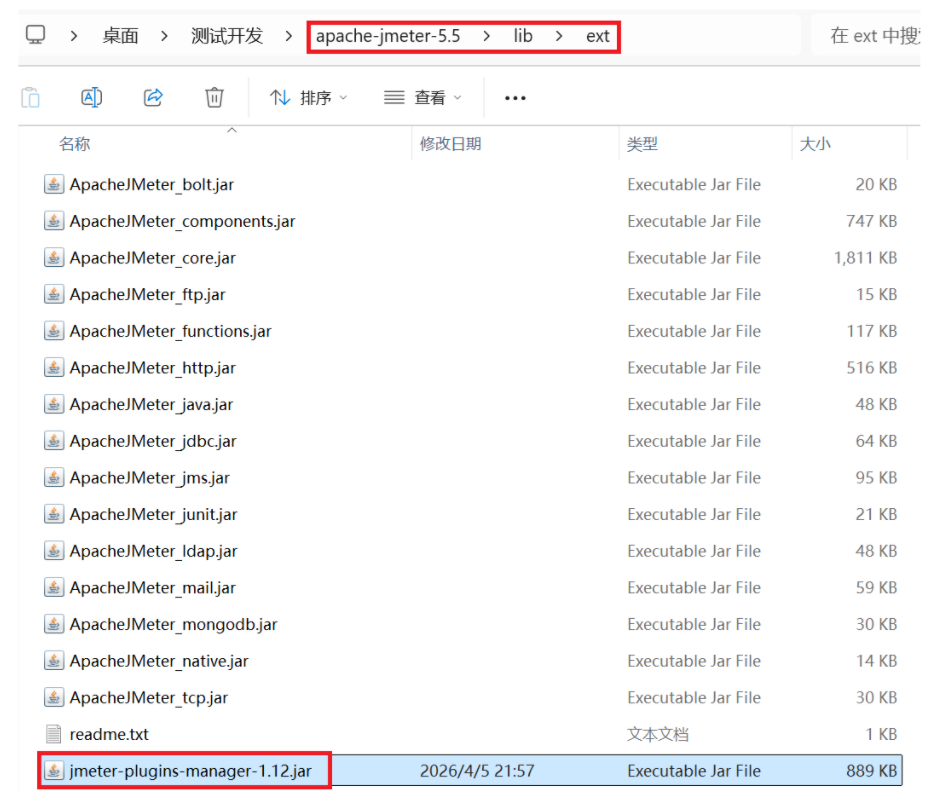Select file name ApacheJMeter_java.jar
Image resolution: width=931 pixels, height=803 pixels.
(x=151, y=404)
